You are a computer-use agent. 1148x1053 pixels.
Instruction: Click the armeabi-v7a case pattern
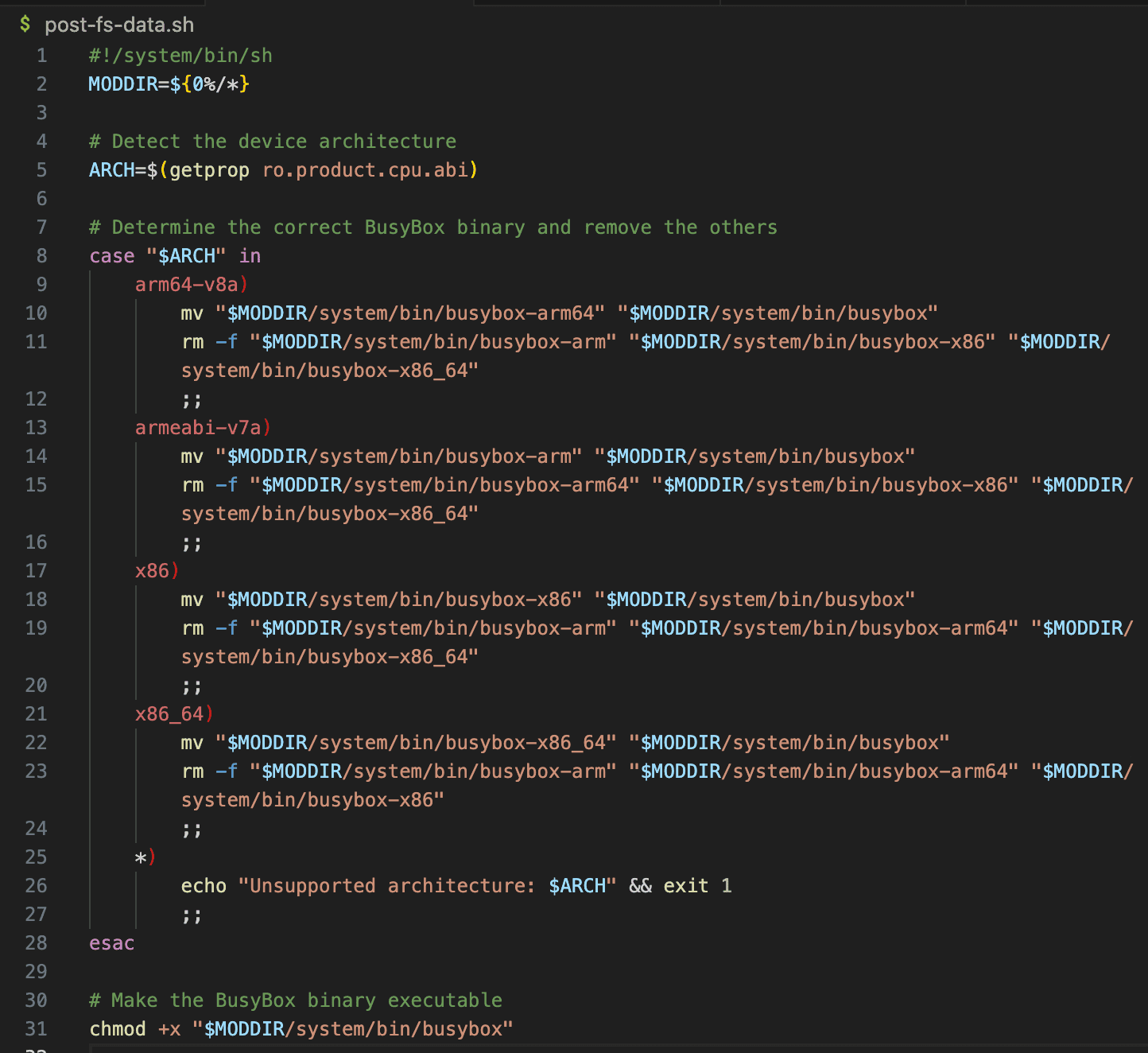198,428
